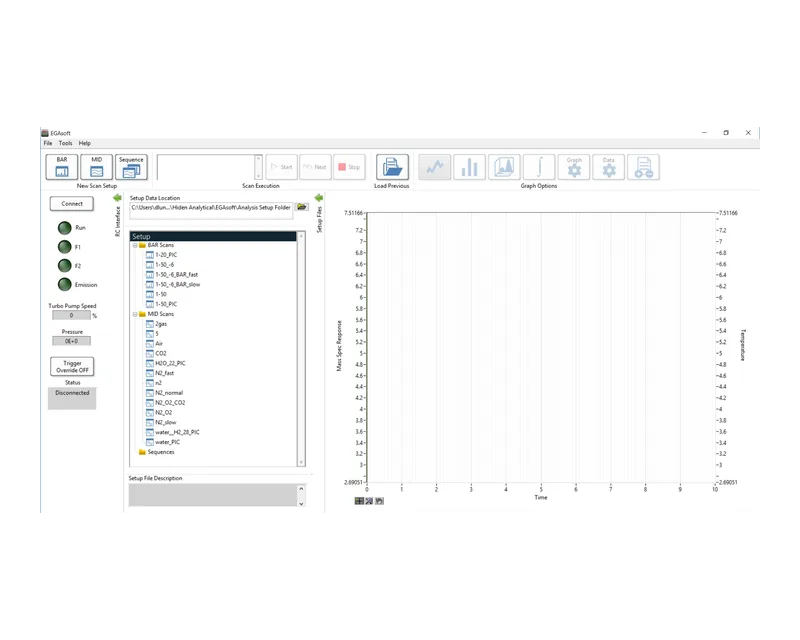Open the Graph settings gear
Image resolution: width=800 pixels, height=640 pixels.
574,167
